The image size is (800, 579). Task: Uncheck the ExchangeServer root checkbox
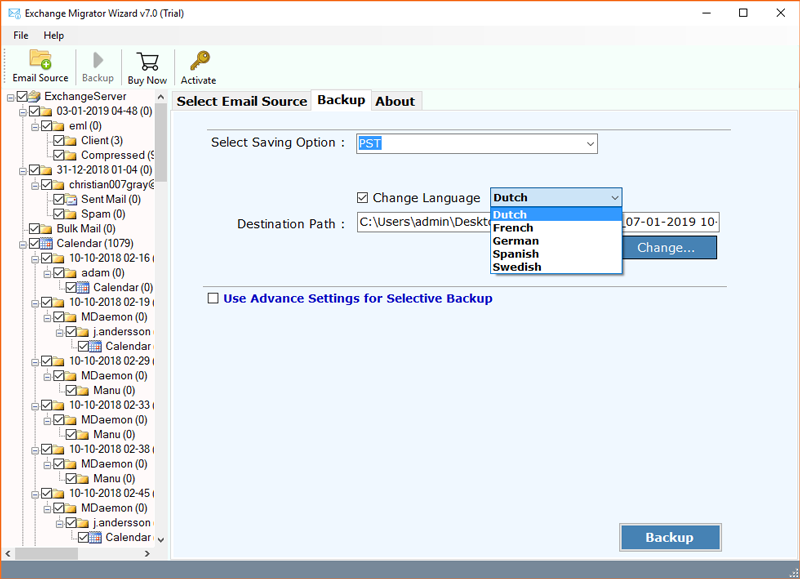point(22,96)
